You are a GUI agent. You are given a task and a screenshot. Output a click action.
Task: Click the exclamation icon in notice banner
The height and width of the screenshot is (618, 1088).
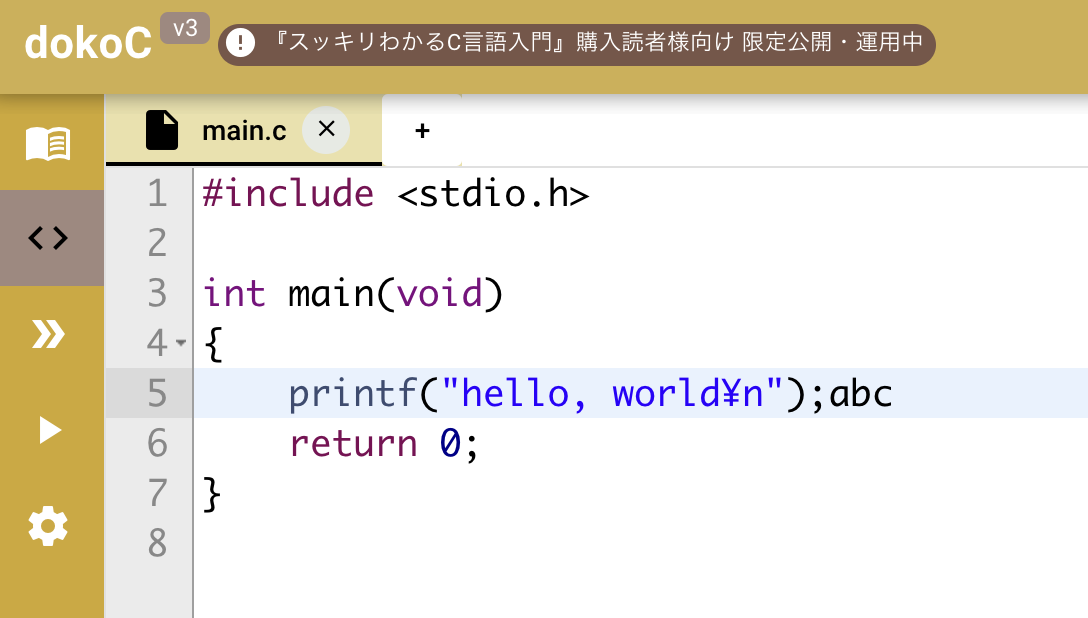(x=241, y=44)
